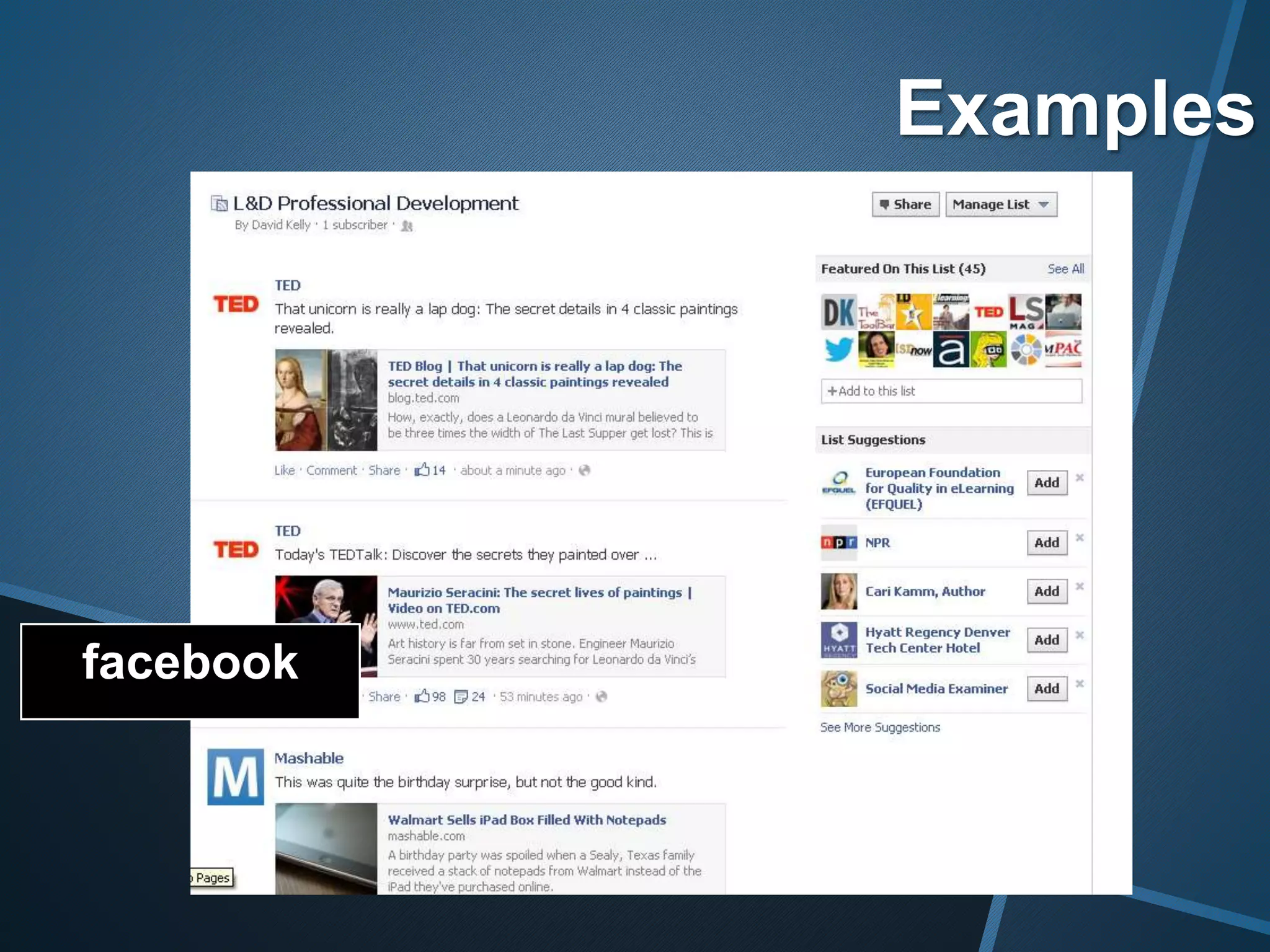Like the TED unicorn post
Screen dimensions: 1270x952
[x=285, y=470]
